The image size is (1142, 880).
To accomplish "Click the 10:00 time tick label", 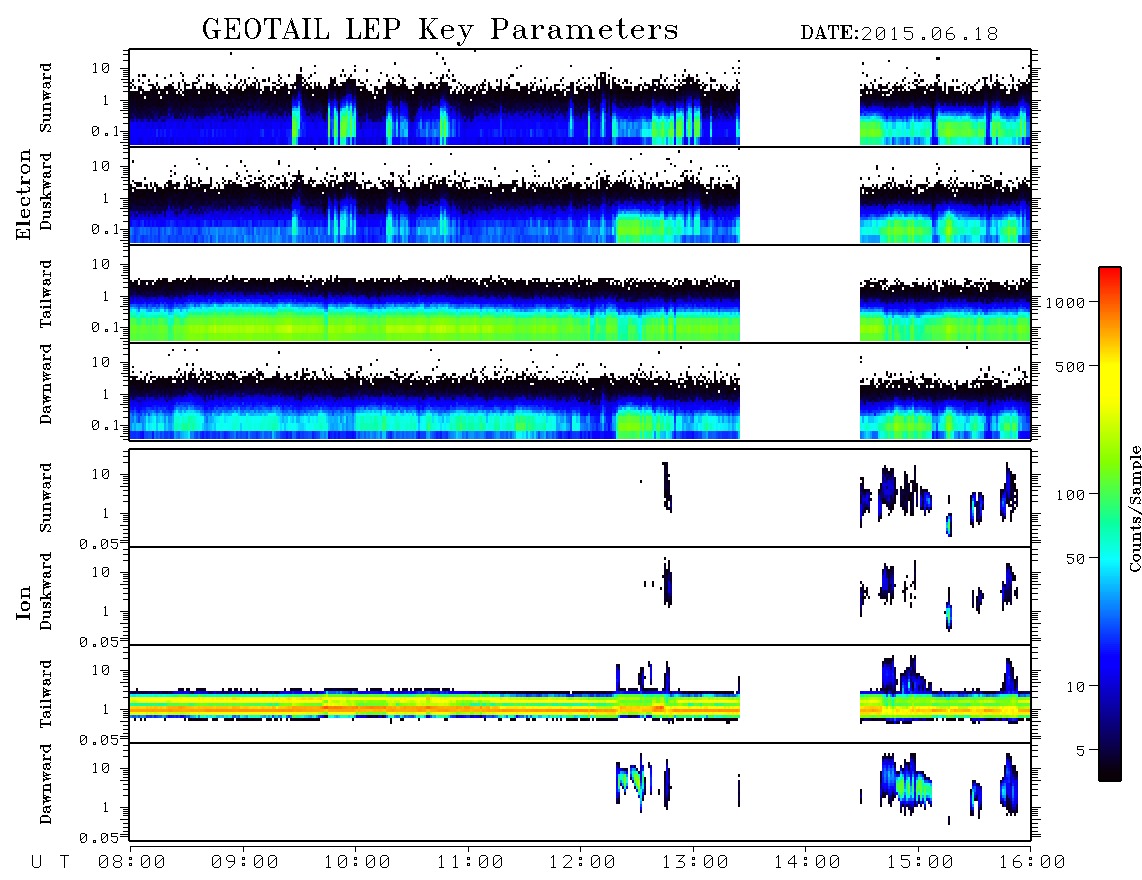I will tap(357, 863).
